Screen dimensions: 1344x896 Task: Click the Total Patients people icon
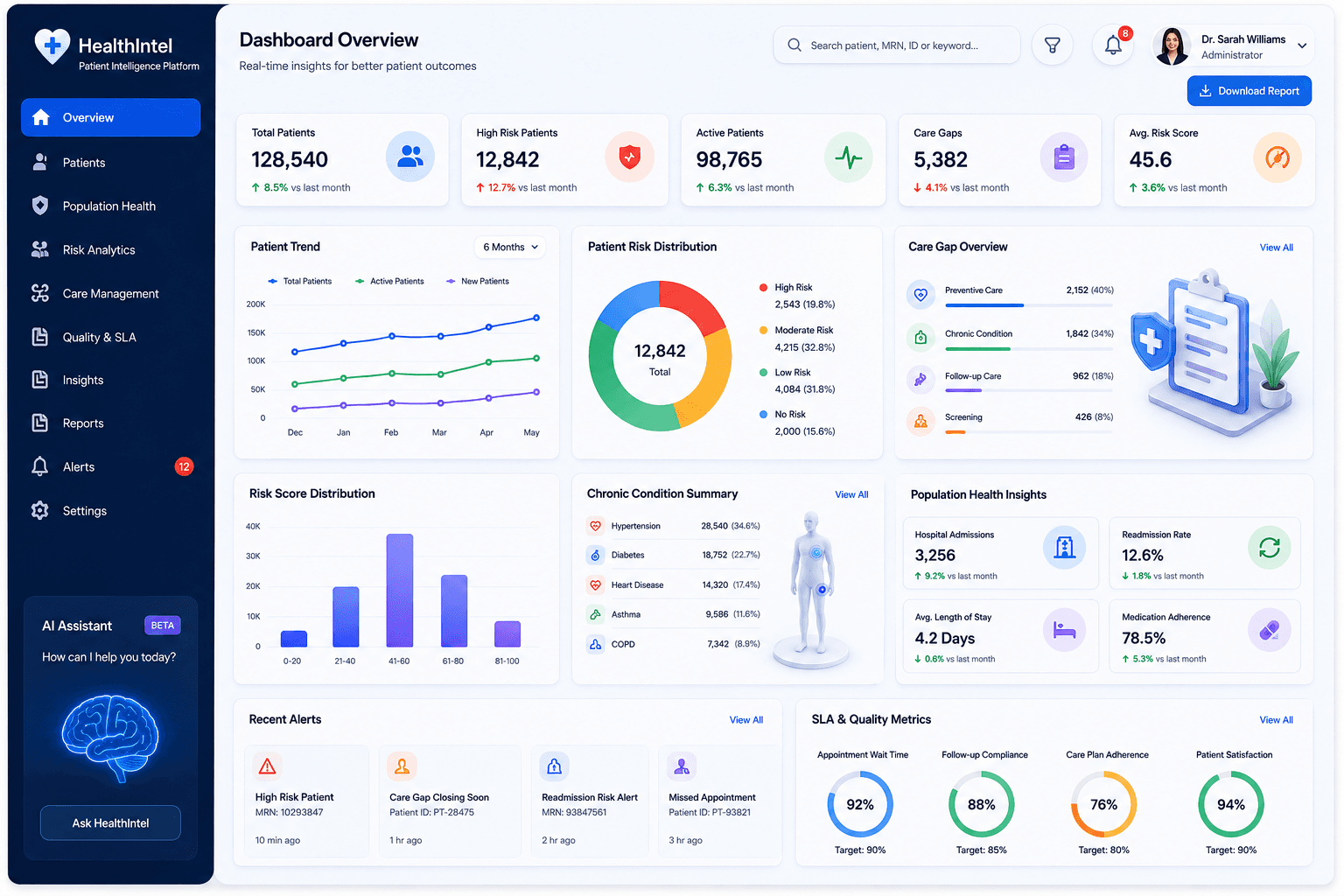coord(410,157)
